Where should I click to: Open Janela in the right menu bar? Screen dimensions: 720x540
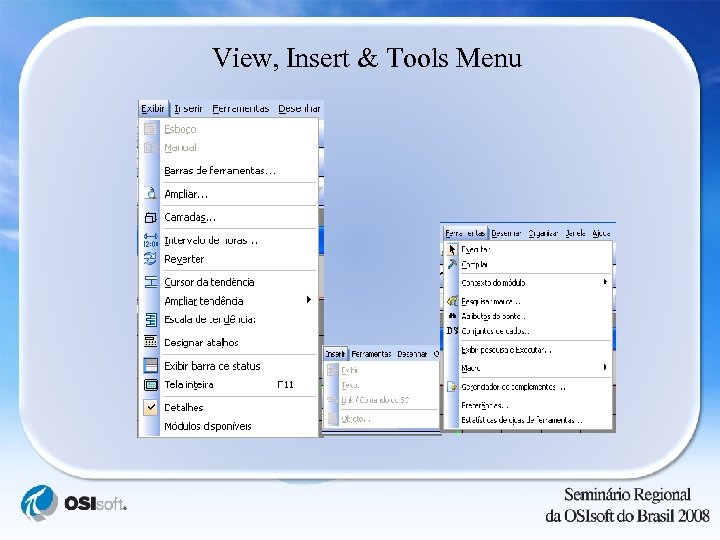pos(575,233)
